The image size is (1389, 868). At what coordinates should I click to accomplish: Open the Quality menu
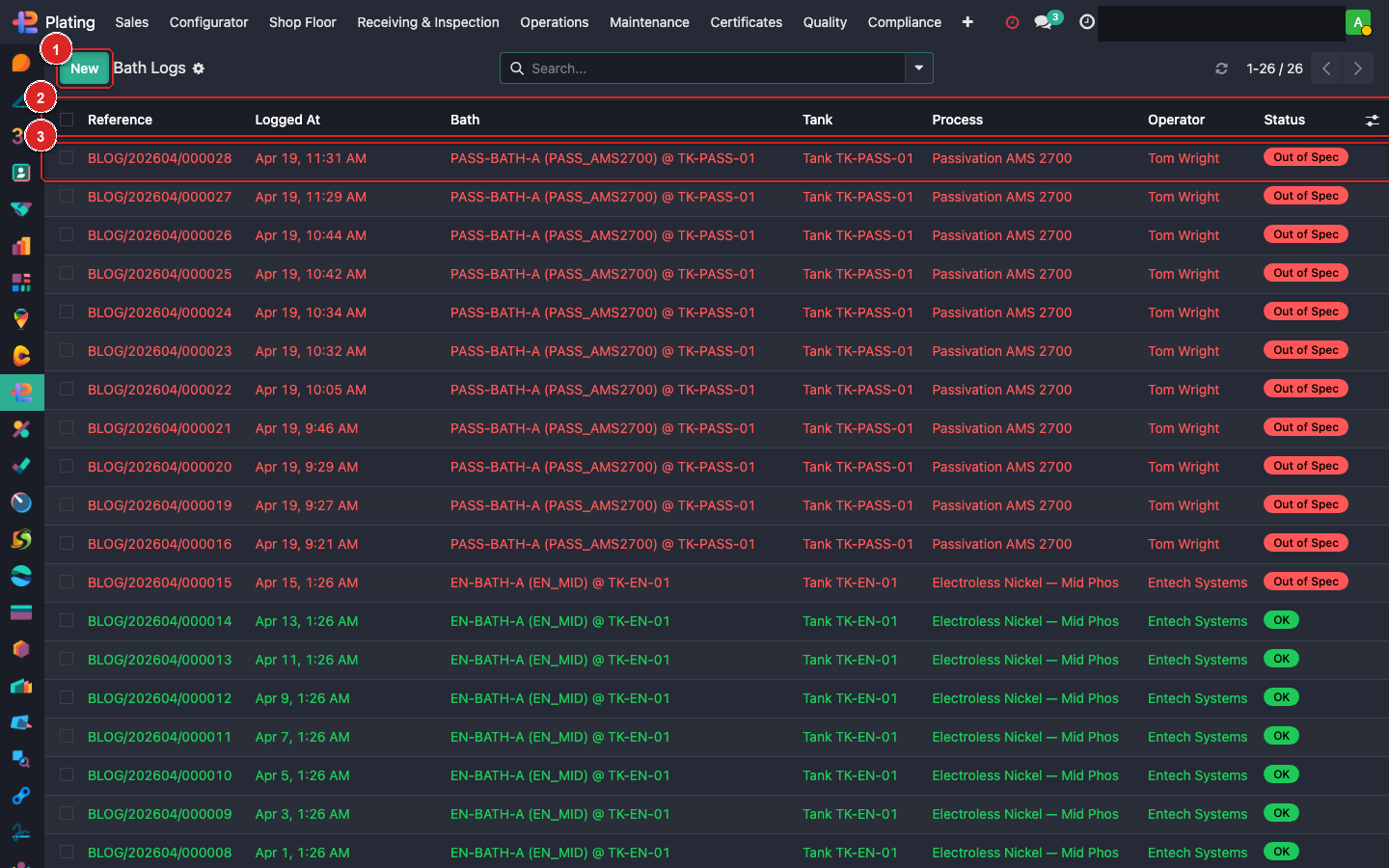[x=825, y=22]
